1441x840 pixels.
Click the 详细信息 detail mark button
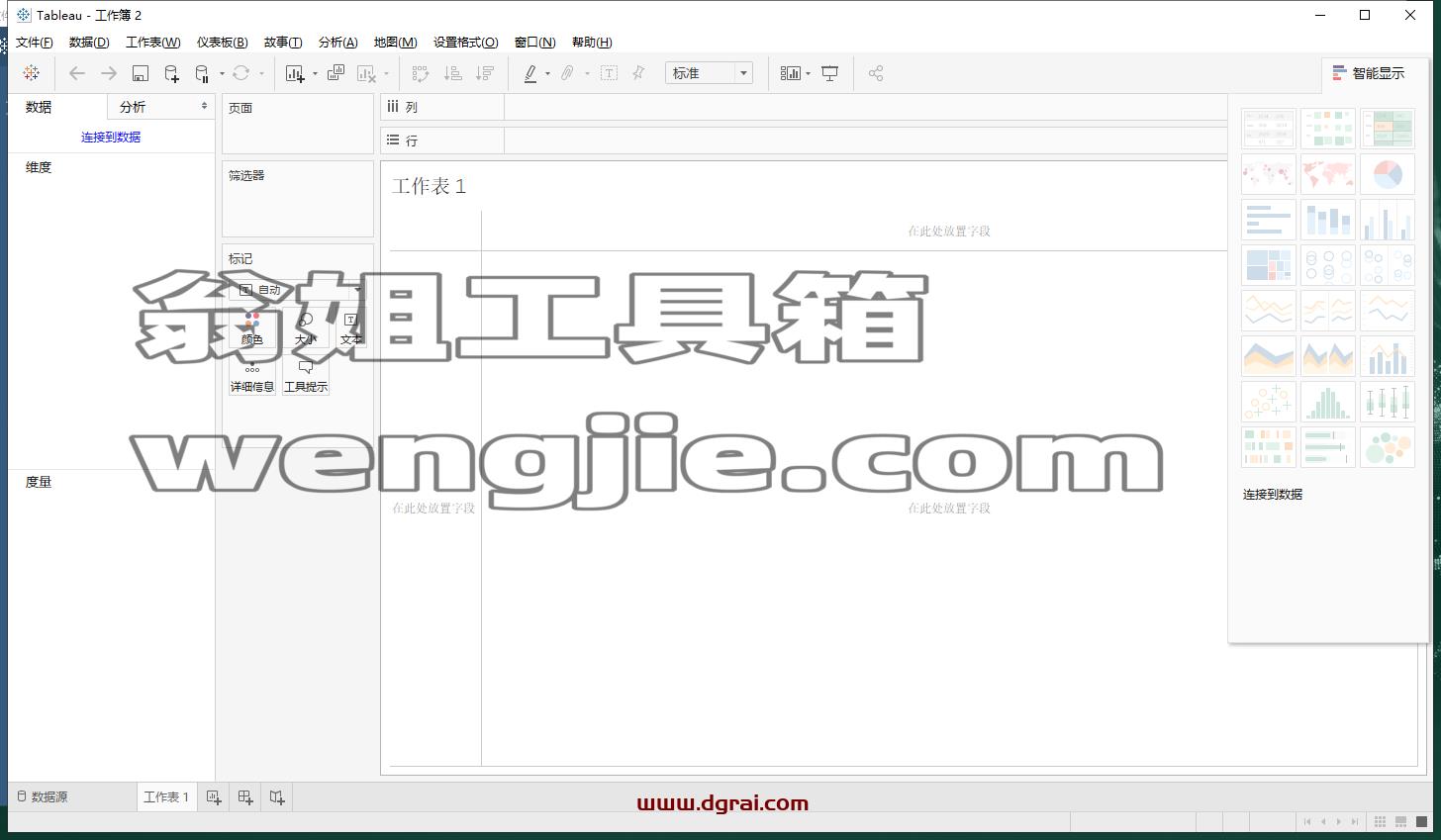[252, 376]
